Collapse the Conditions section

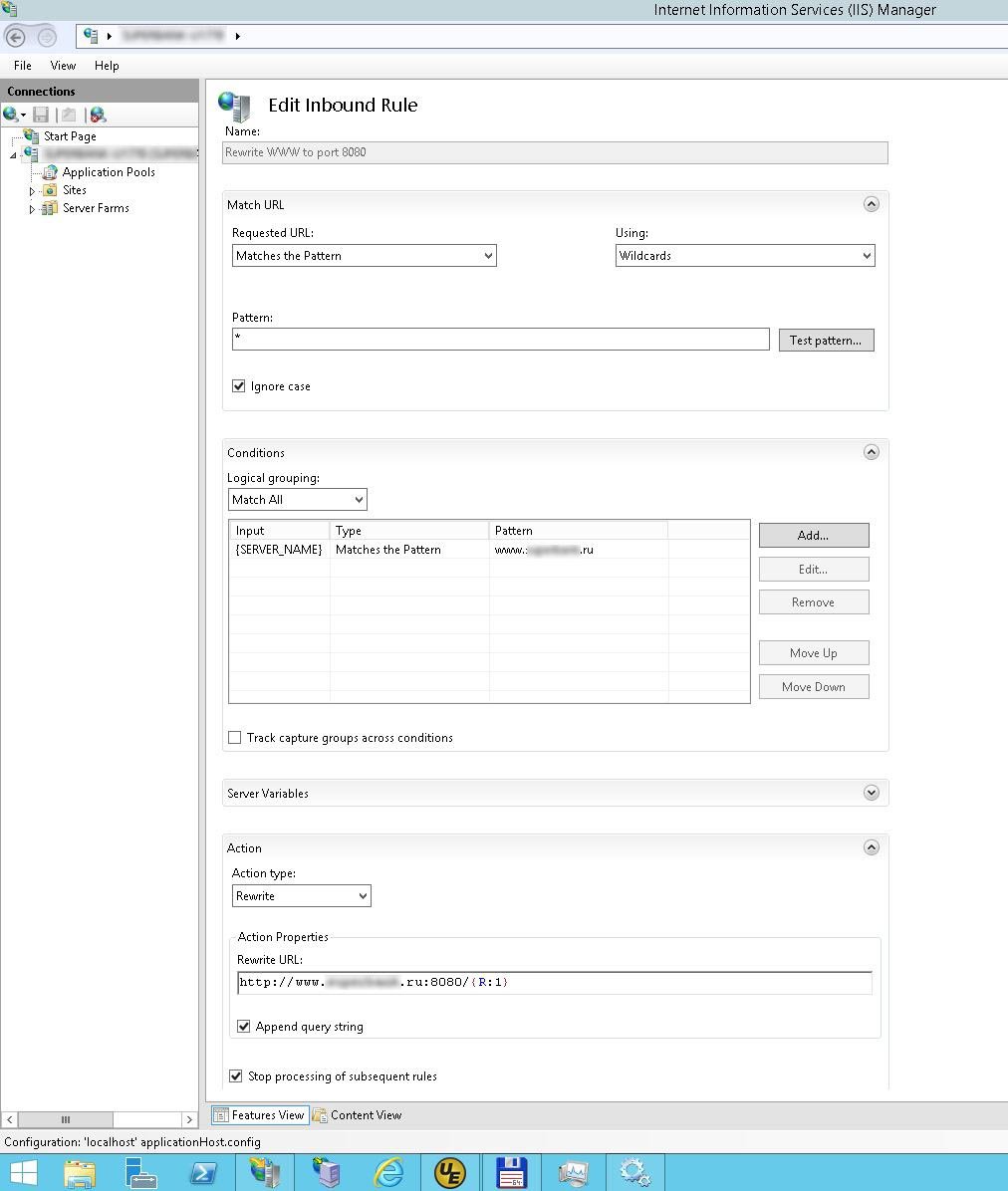point(872,452)
